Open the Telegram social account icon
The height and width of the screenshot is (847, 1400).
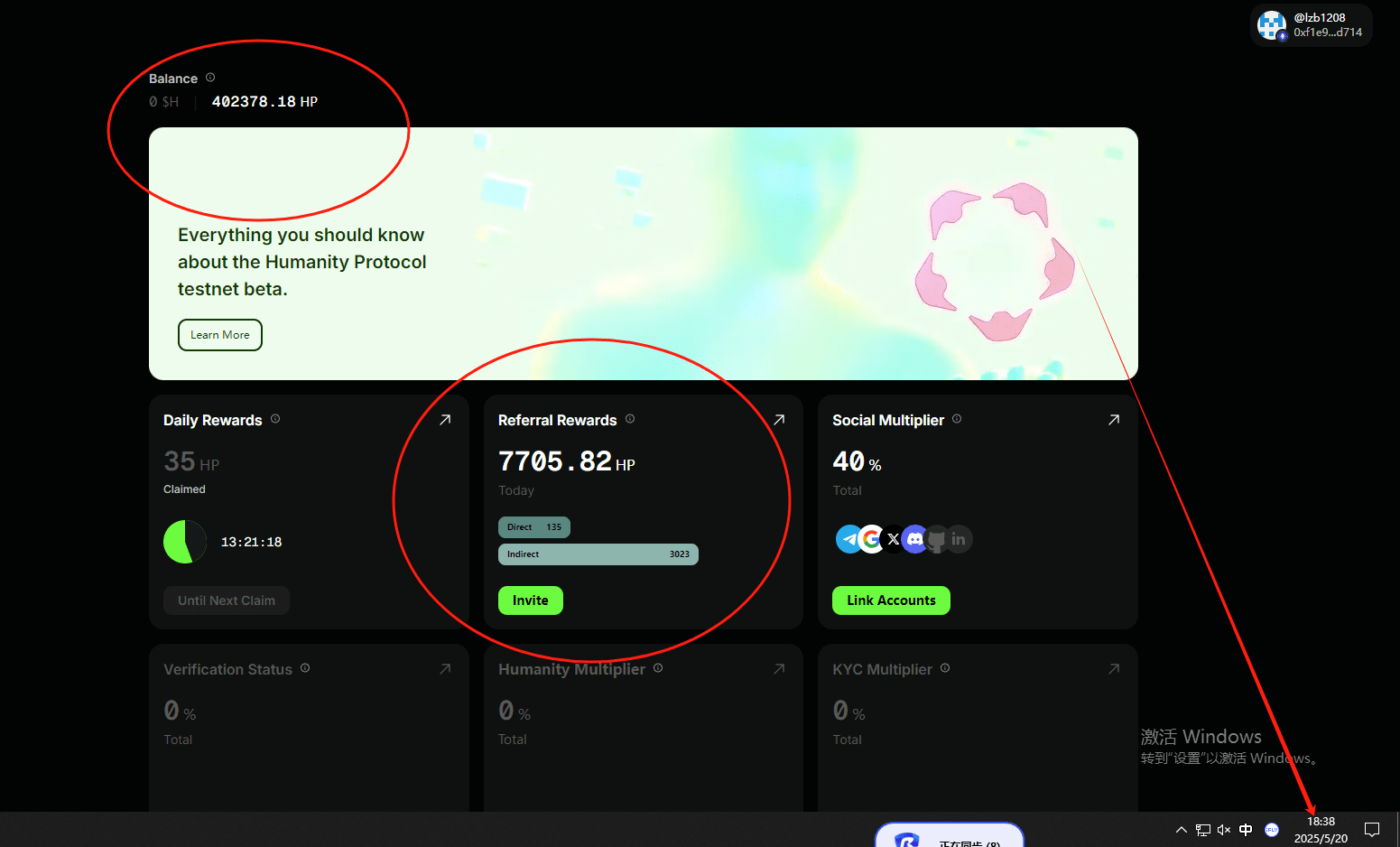pyautogui.click(x=849, y=539)
